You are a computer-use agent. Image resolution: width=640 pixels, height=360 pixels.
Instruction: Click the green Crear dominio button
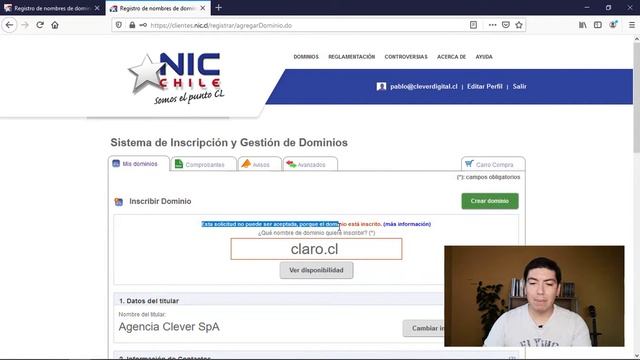pyautogui.click(x=490, y=201)
